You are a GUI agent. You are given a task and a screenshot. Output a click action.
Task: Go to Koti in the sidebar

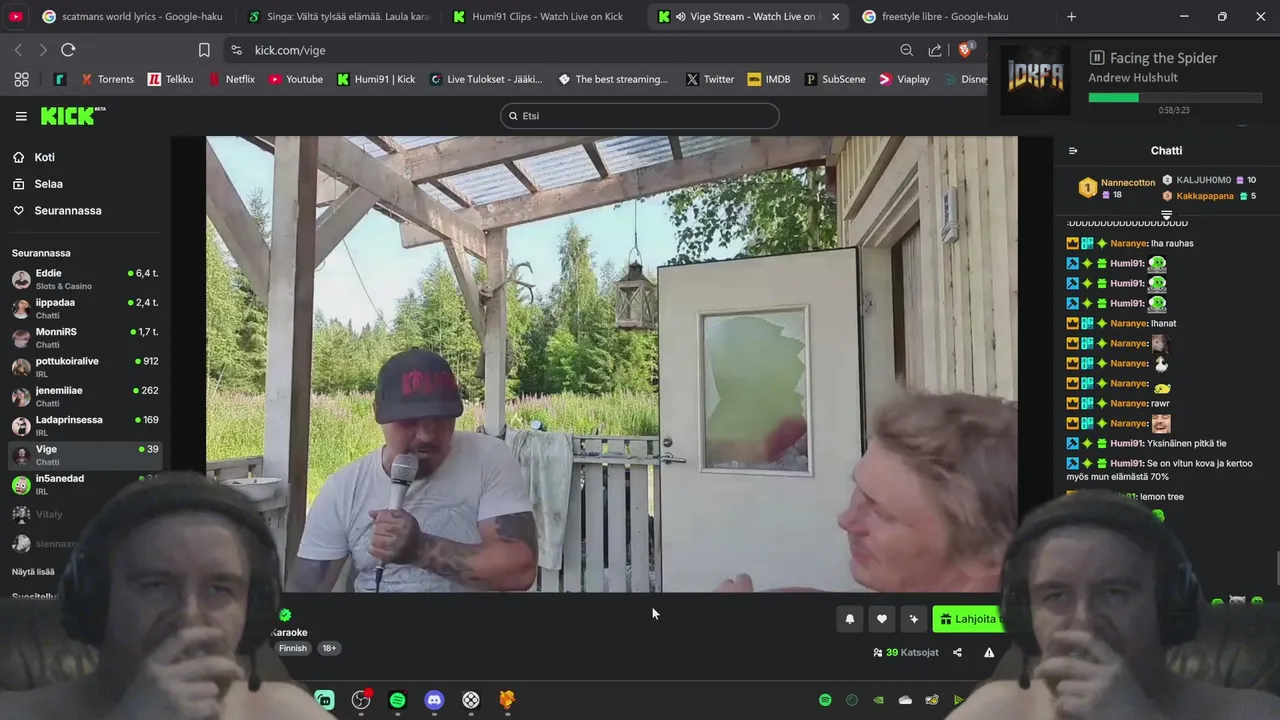click(x=34, y=157)
